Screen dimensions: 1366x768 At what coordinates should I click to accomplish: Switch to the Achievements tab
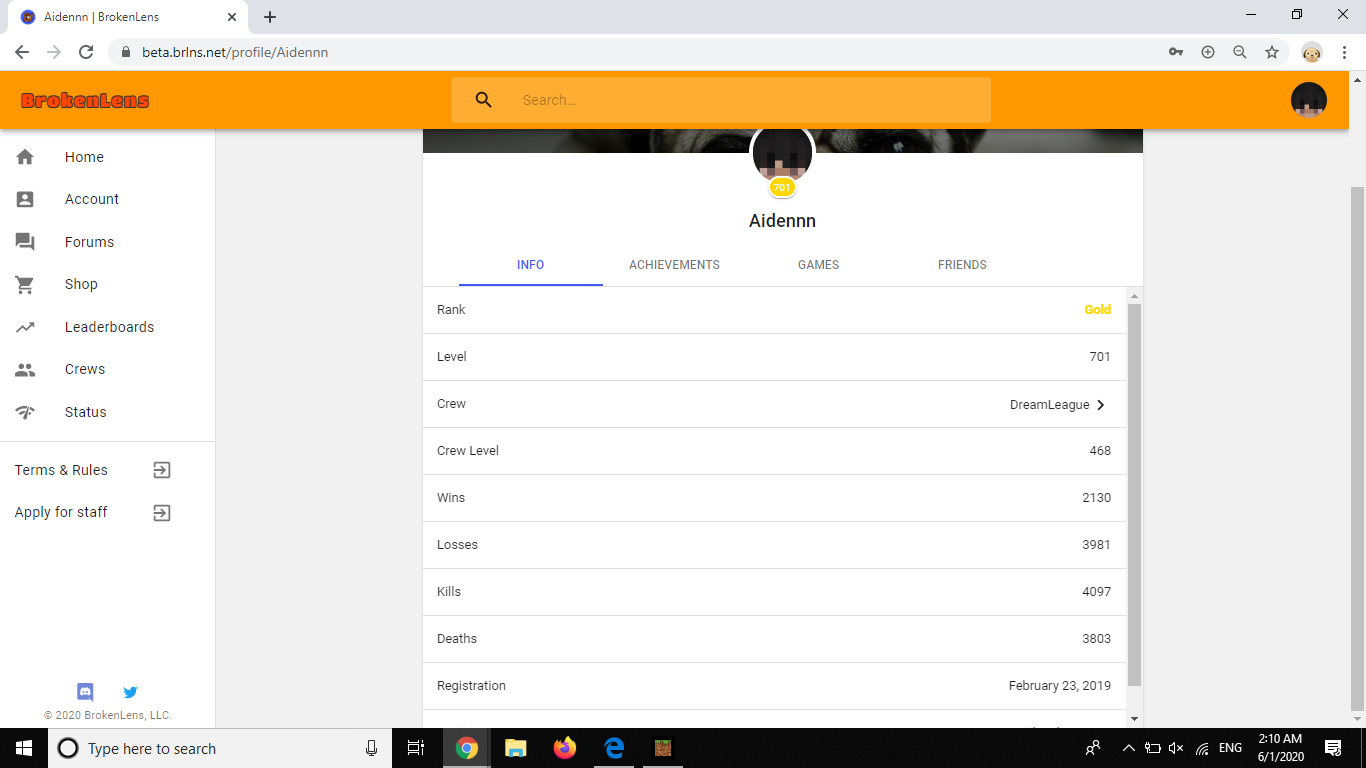[674, 265]
